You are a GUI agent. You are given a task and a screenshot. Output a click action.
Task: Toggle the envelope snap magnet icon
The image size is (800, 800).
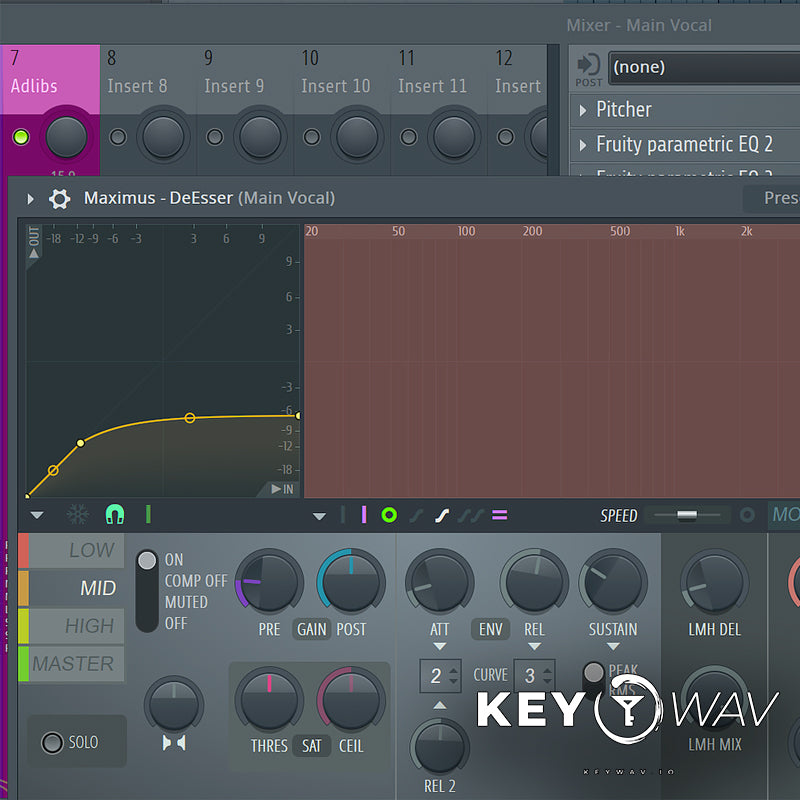click(115, 515)
